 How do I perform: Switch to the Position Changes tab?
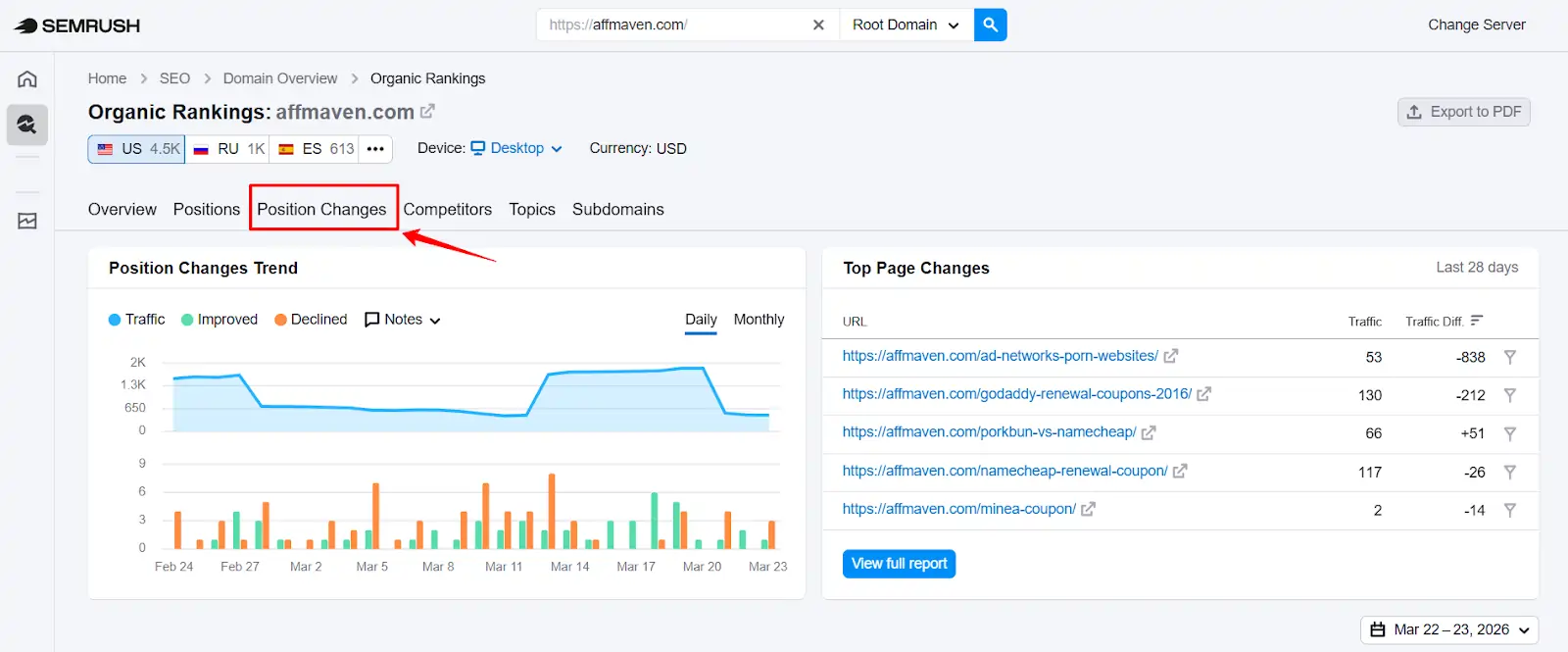tap(321, 209)
